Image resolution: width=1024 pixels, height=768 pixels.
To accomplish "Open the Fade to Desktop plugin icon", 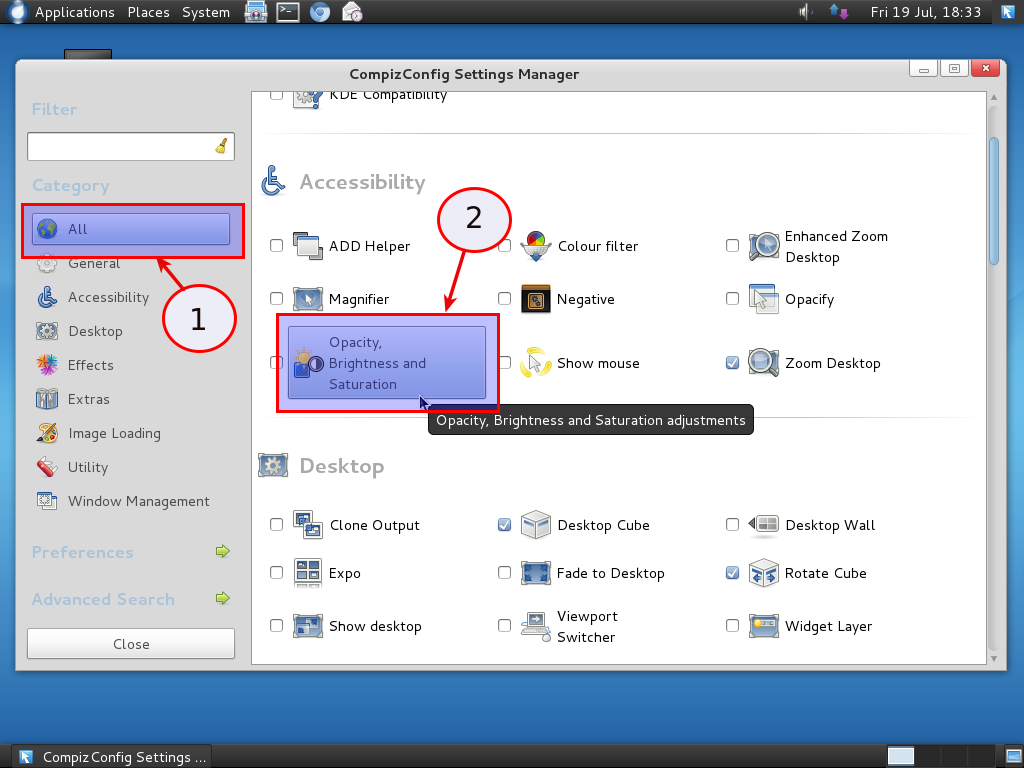I will coord(536,573).
